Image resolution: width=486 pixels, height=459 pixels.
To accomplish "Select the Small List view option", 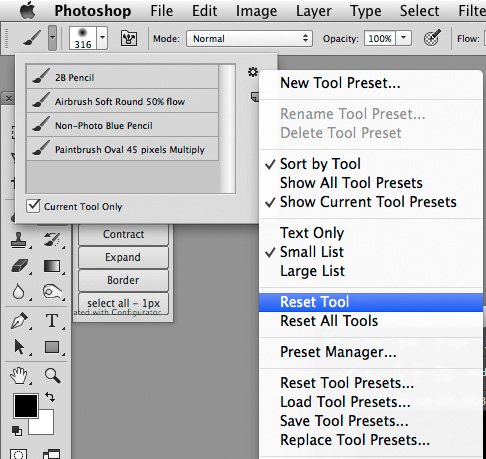I will click(x=371, y=252).
